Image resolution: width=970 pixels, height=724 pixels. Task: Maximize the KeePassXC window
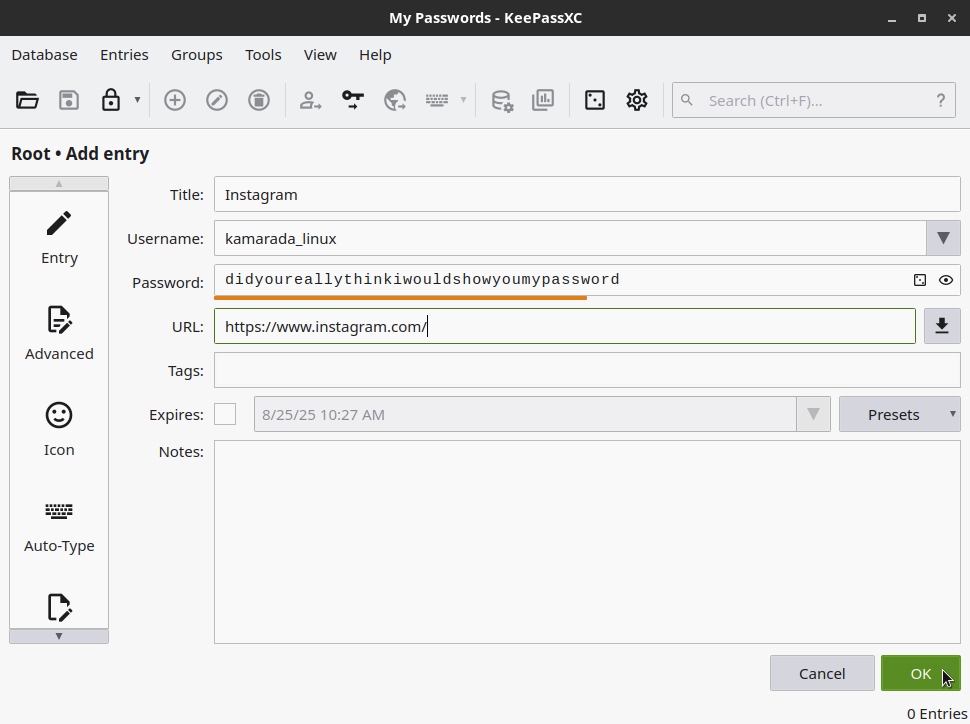[x=922, y=18]
